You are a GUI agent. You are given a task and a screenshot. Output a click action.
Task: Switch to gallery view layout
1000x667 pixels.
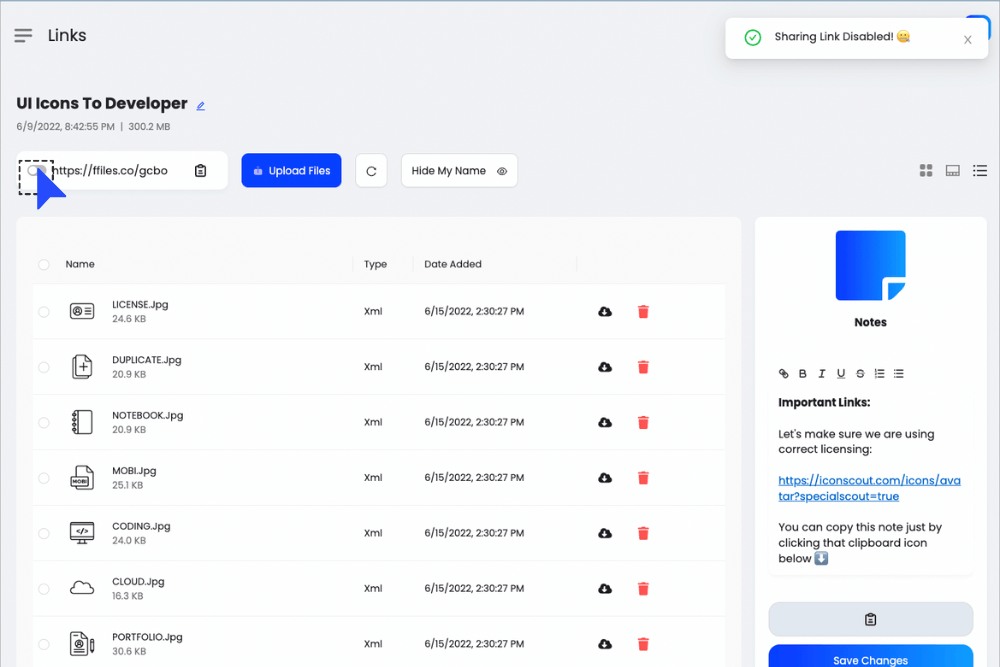953,170
